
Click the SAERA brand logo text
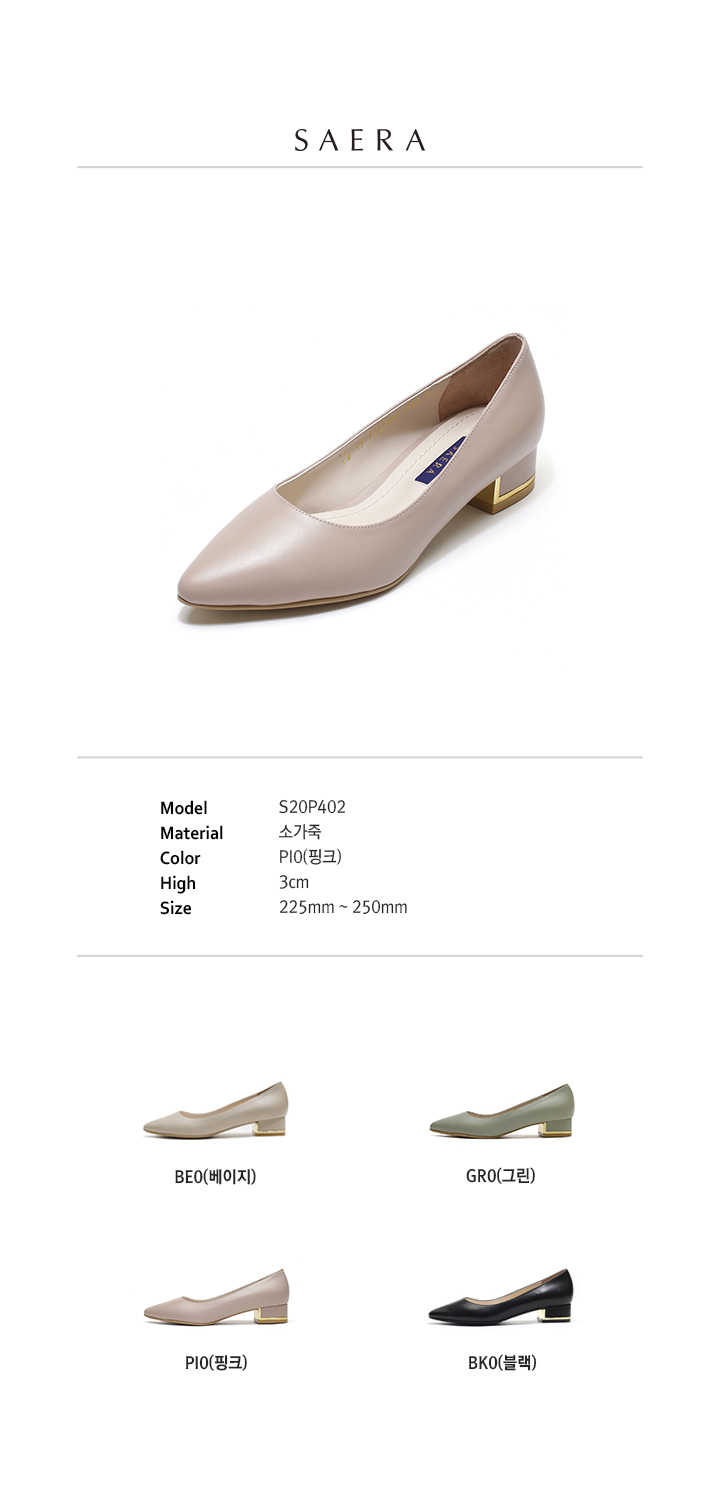coord(360,141)
